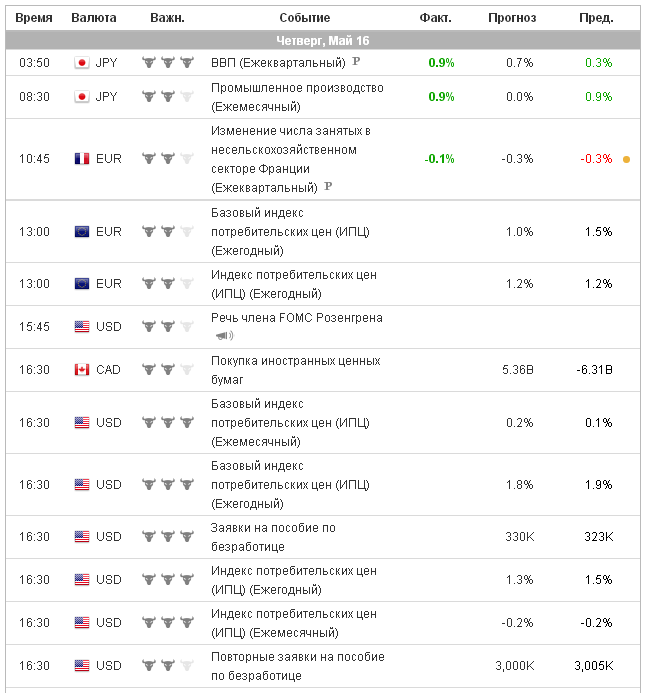The width and height of the screenshot is (646, 693).
Task: Open the Промышленное производство (Ежемесячный) event
Action: 297,97
